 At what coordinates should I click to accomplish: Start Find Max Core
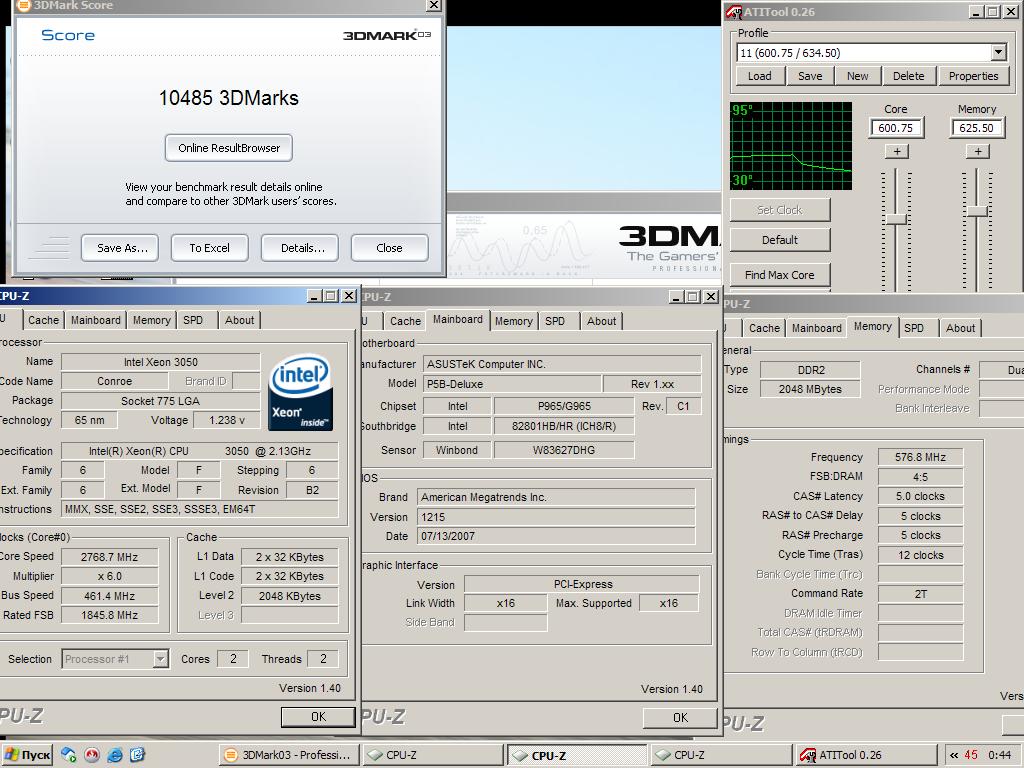coord(780,275)
